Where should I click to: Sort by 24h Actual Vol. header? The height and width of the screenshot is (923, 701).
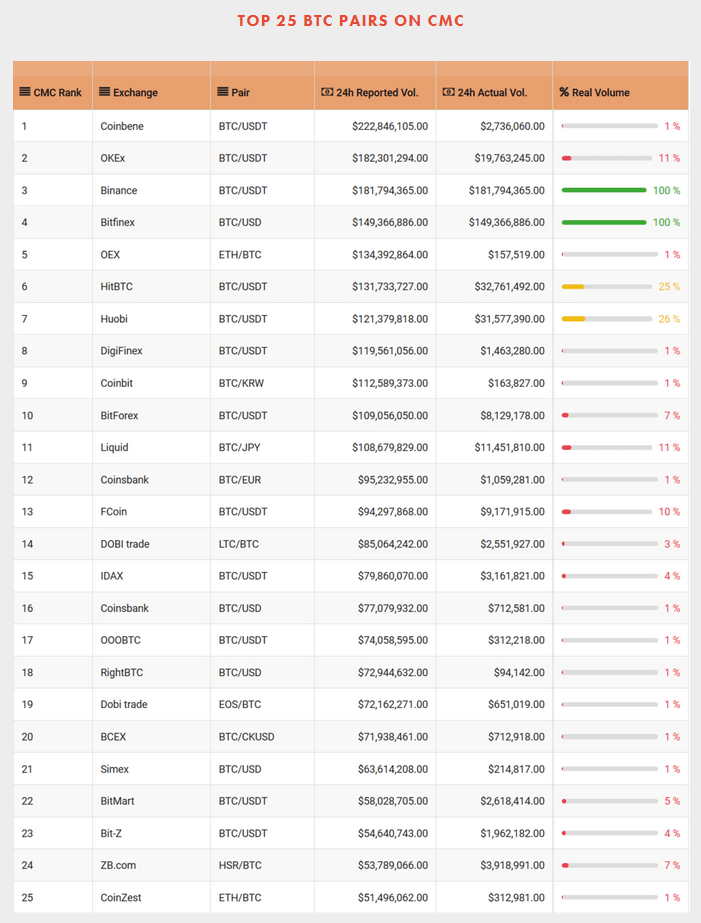click(x=494, y=85)
